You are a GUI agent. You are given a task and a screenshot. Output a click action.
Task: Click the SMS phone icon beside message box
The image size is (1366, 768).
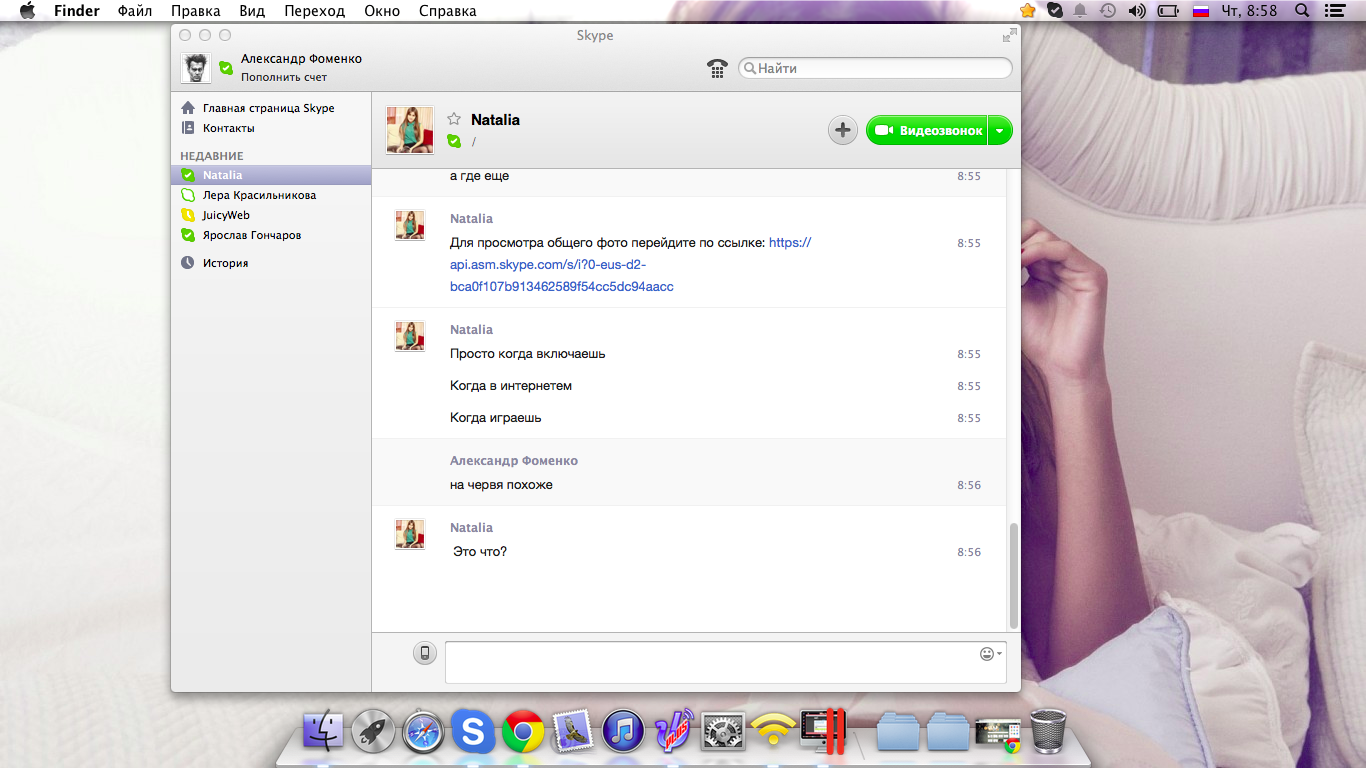425,653
